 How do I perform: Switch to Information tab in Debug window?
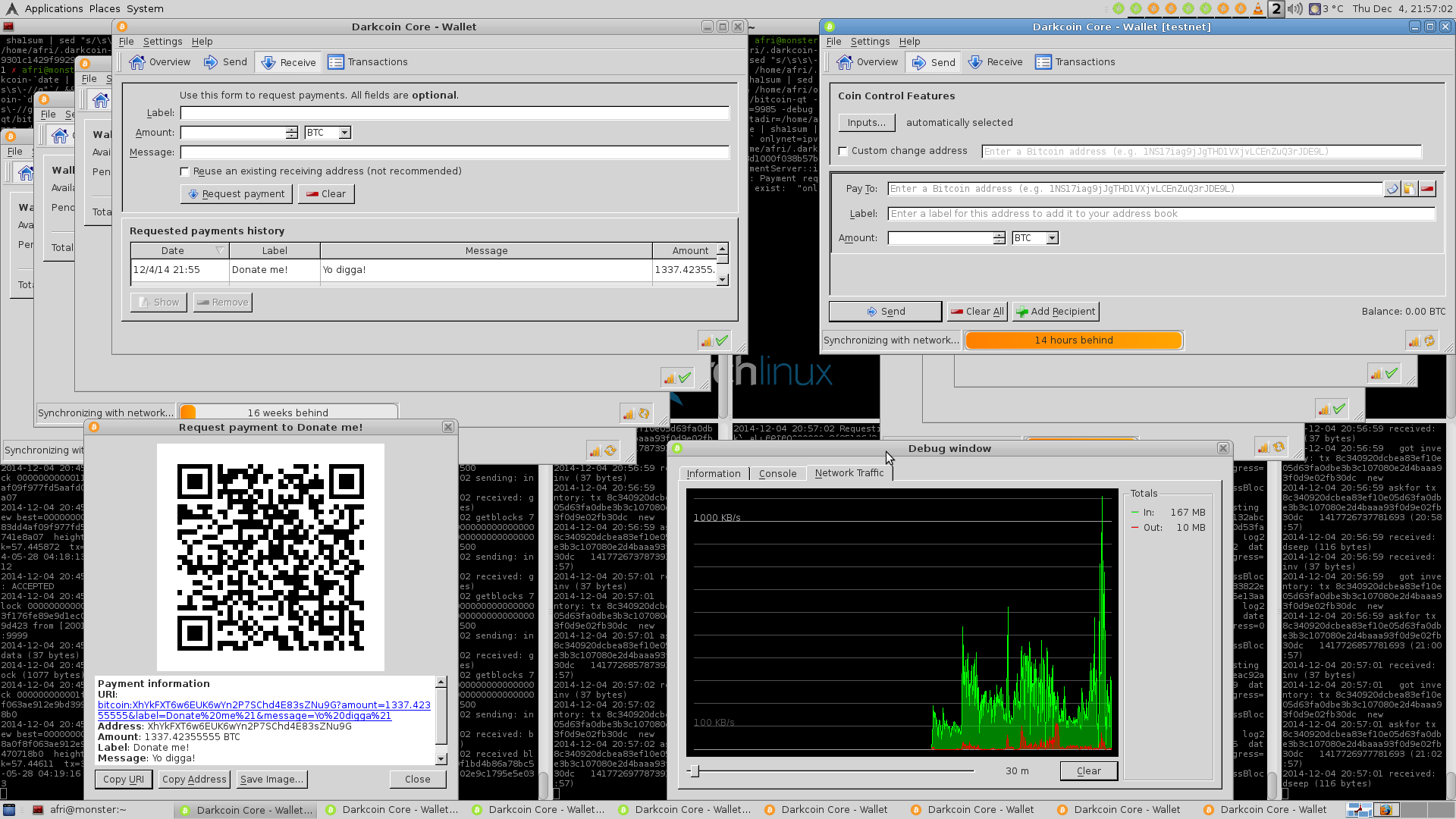(x=714, y=474)
